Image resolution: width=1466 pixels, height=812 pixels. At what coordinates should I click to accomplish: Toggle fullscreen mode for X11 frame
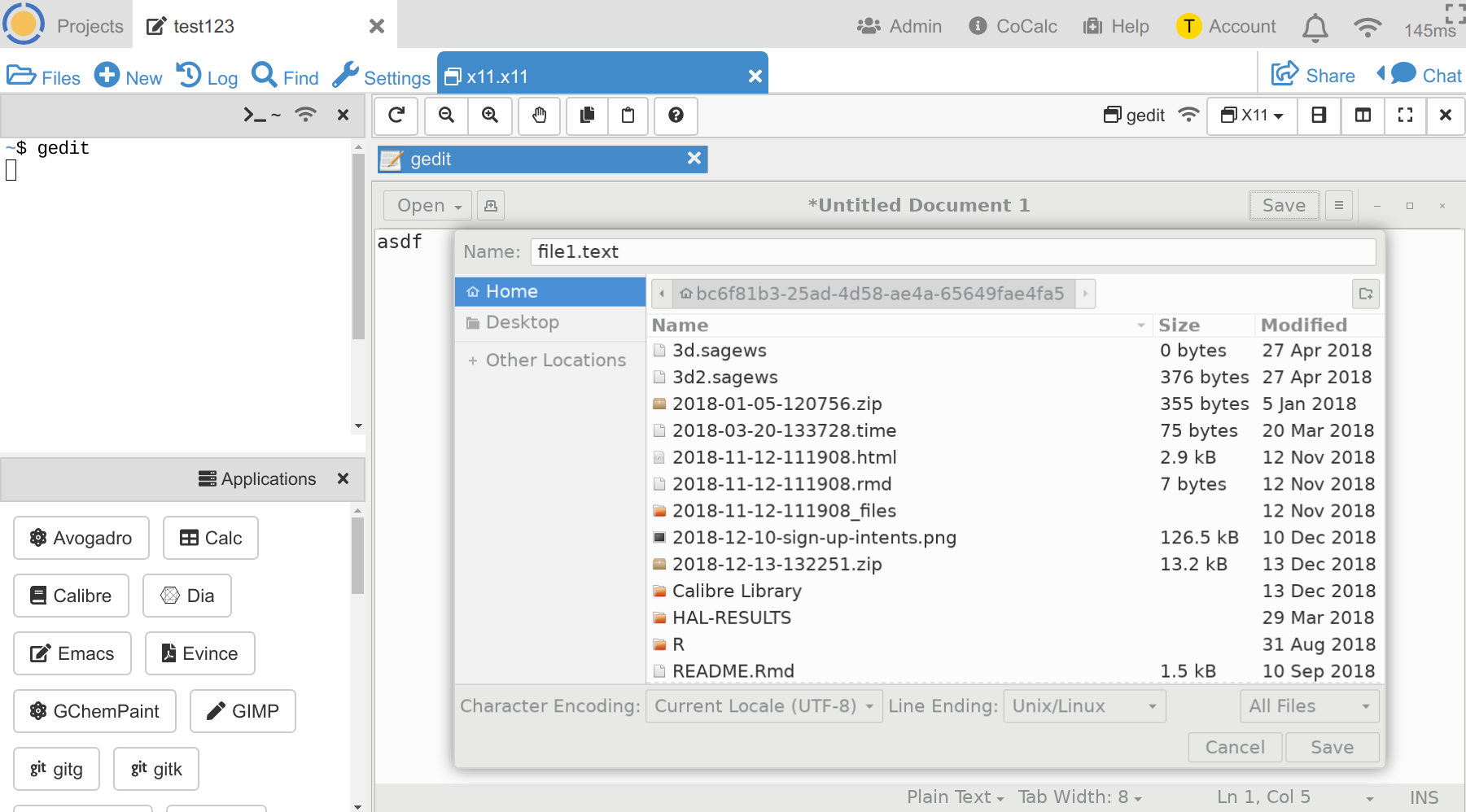(1405, 116)
